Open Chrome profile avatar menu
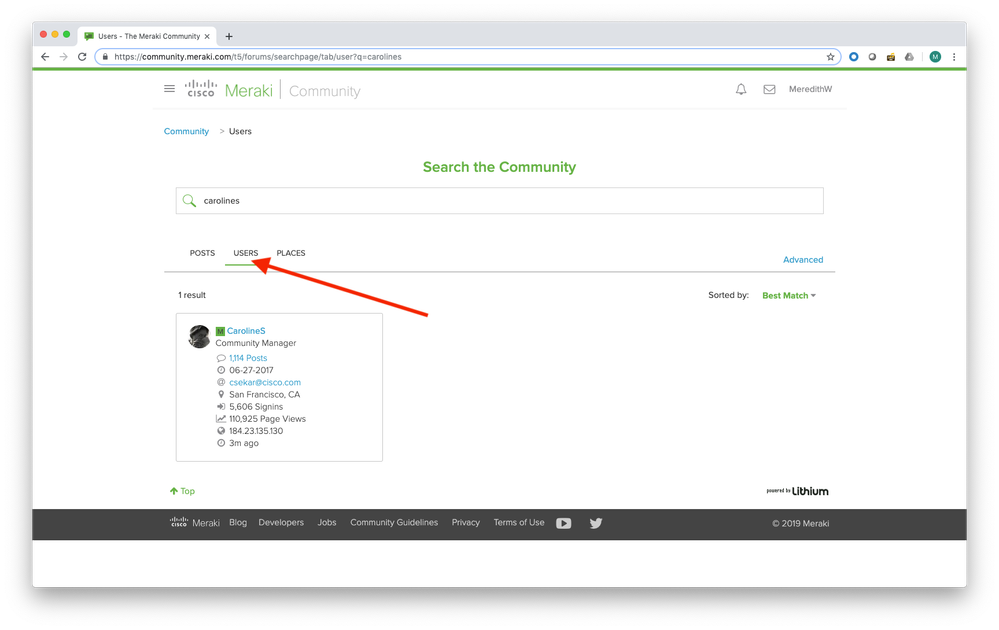This screenshot has height=630, width=999. click(935, 57)
